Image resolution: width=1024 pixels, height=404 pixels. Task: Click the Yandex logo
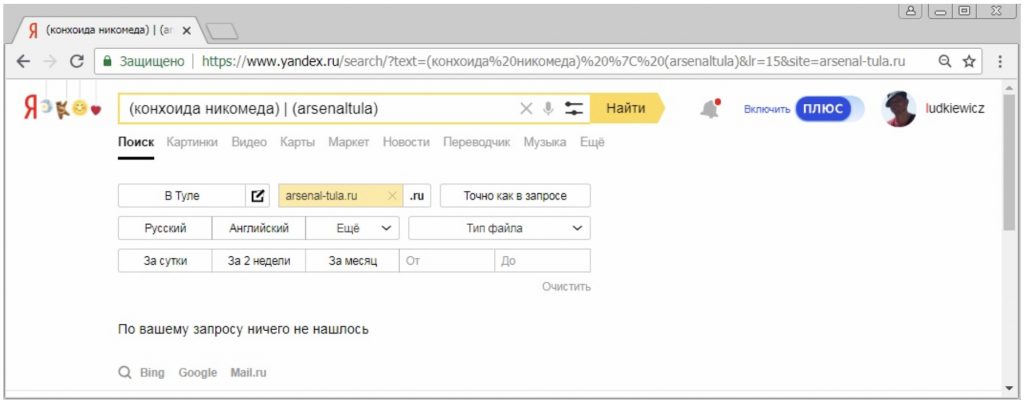click(31, 108)
